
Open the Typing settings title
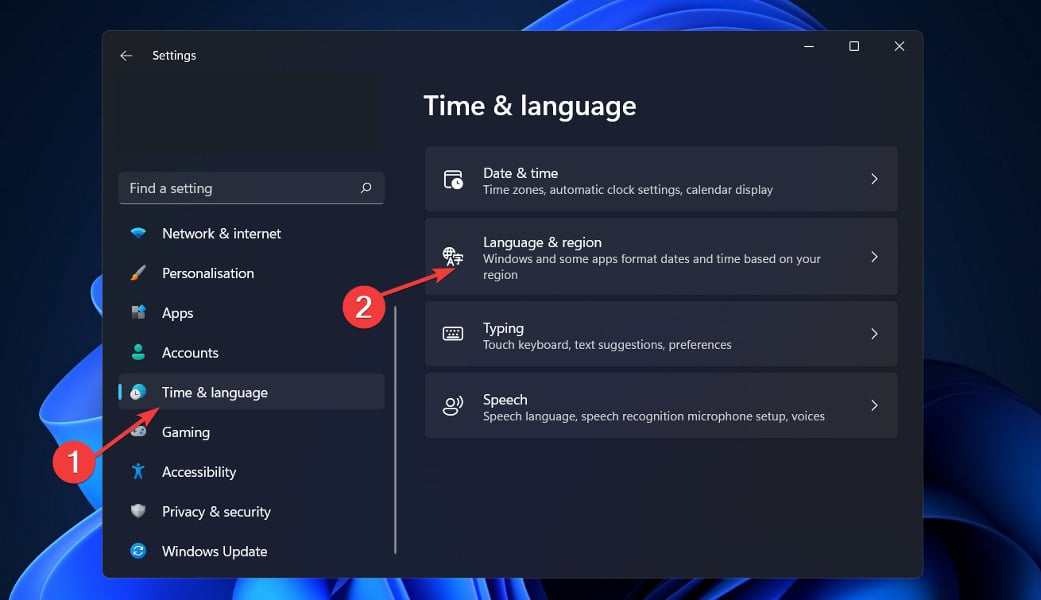coord(503,329)
